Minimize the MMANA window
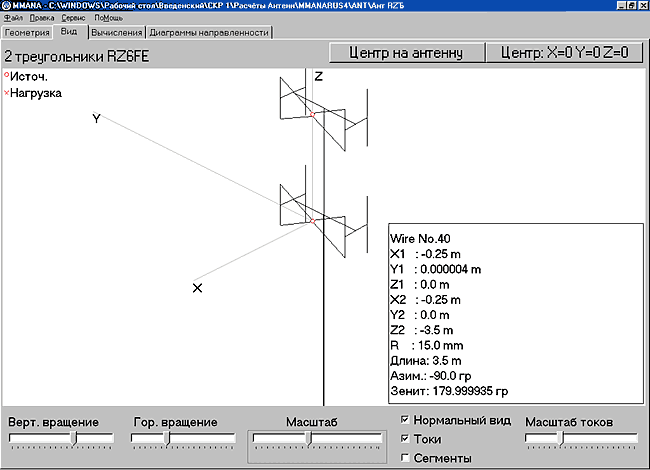The width and height of the screenshot is (650, 470). (x=621, y=6)
